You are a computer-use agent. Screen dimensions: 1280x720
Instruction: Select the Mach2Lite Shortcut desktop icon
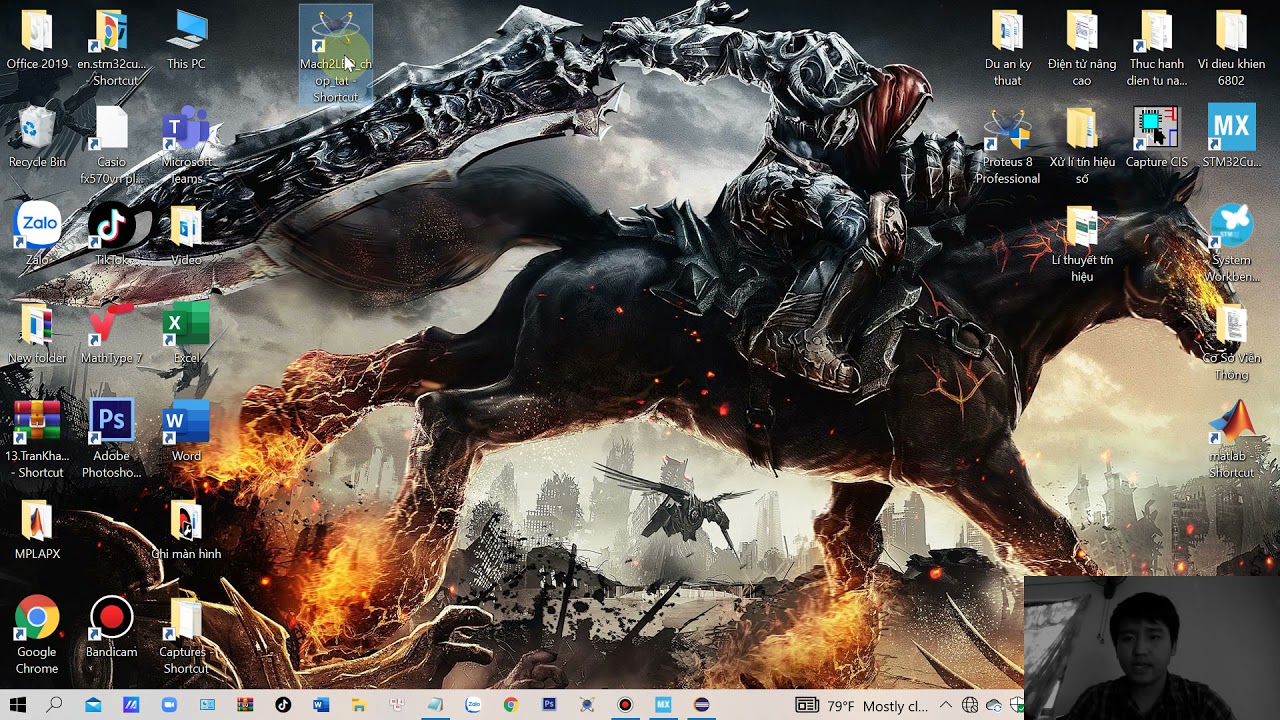pos(336,55)
